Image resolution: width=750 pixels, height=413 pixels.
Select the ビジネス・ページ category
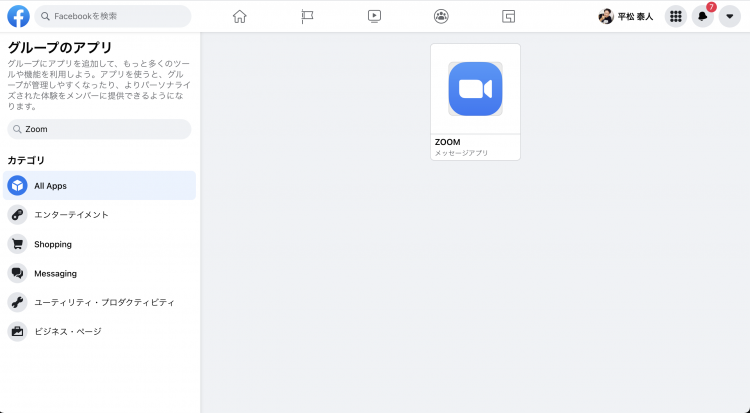pos(99,332)
